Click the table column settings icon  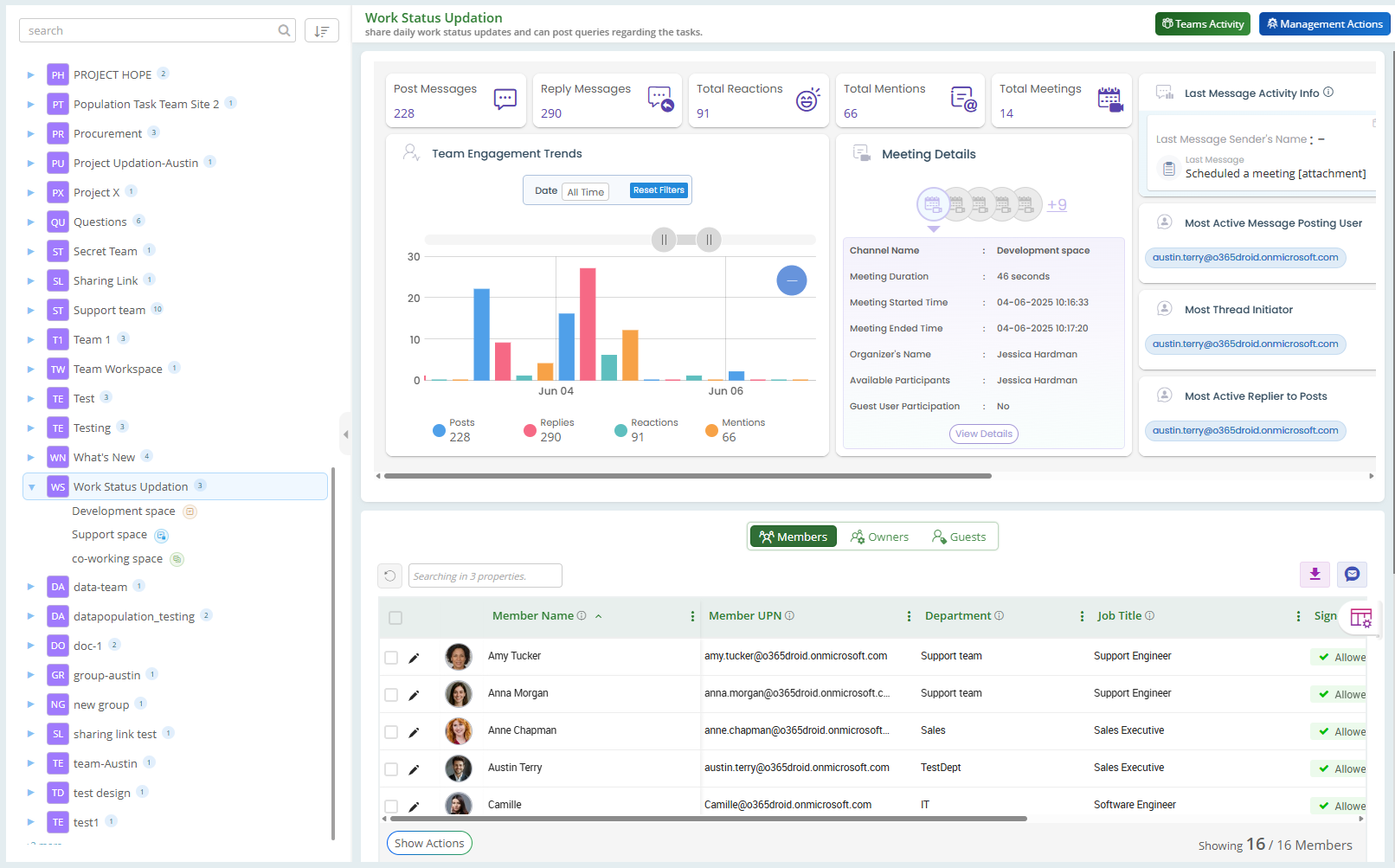[1360, 618]
